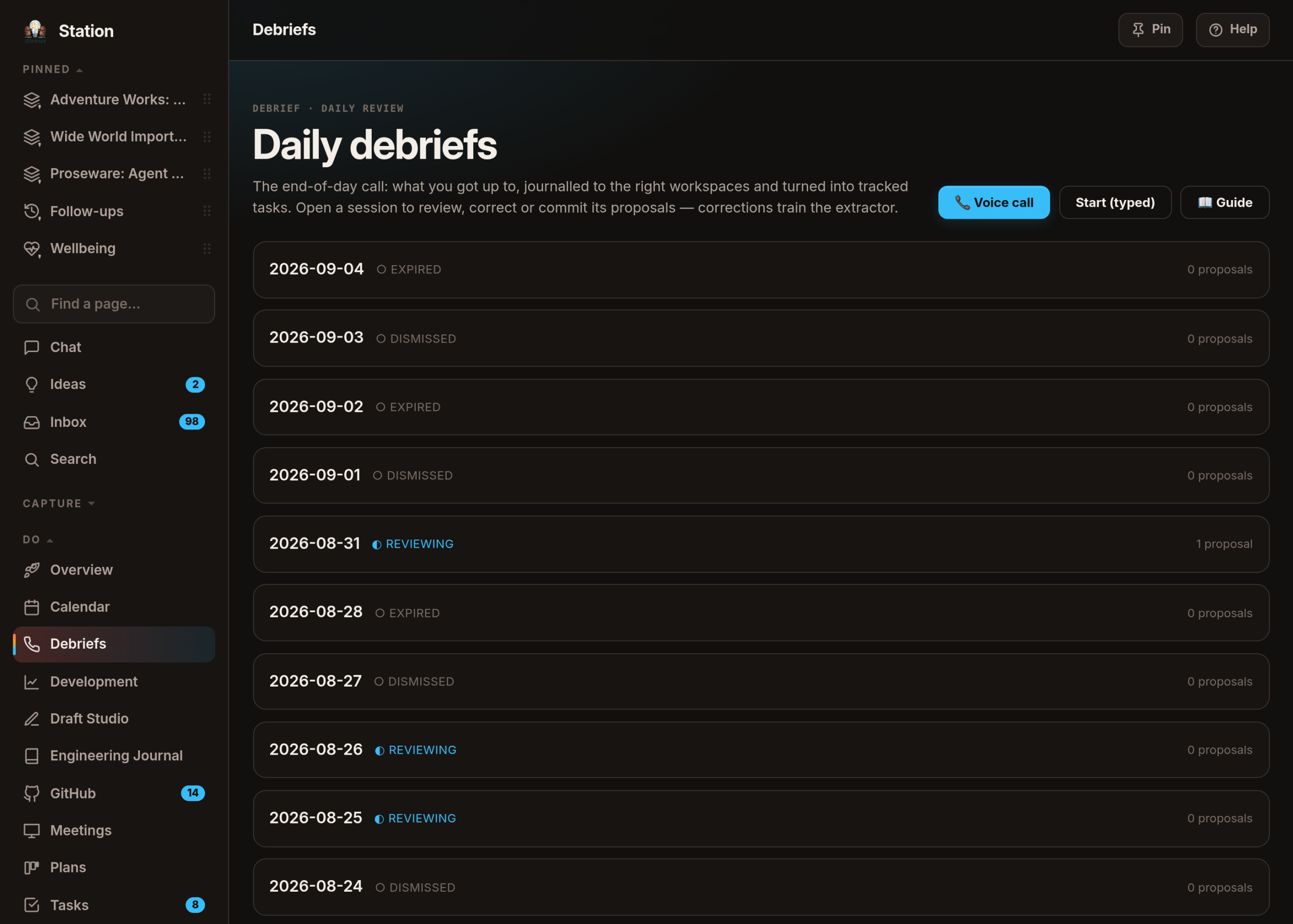Open the 2026-09-03 dismissed debrief

761,338
